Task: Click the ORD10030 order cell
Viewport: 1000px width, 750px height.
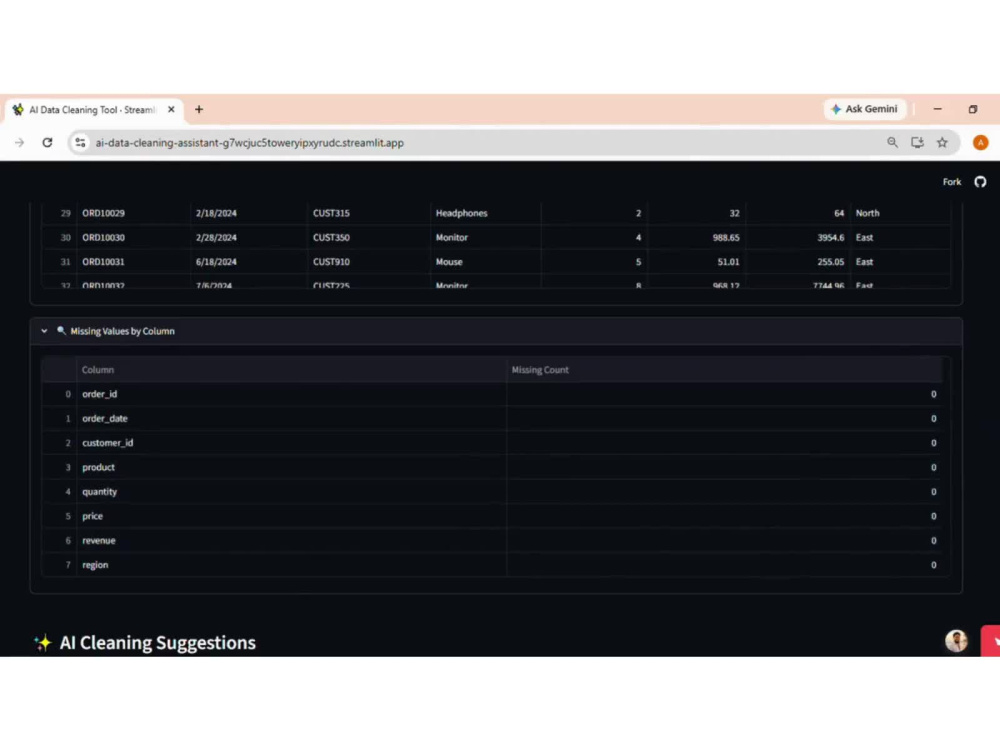Action: tap(133, 237)
